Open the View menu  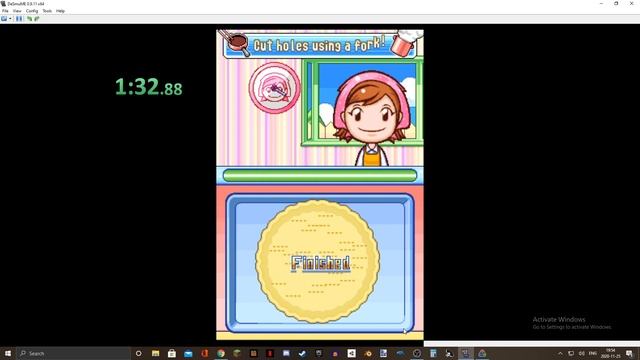[17, 11]
